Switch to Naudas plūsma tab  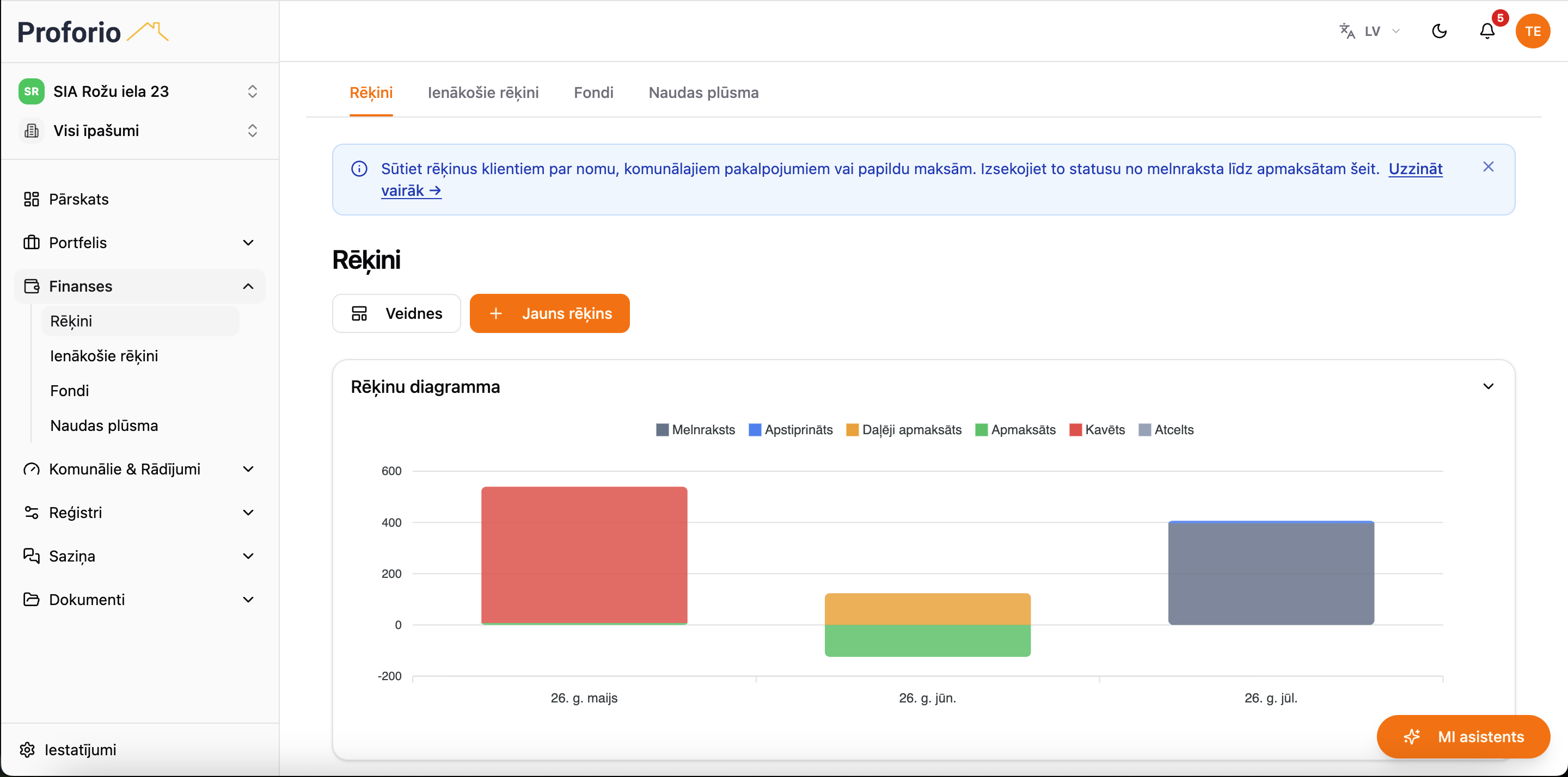click(x=703, y=92)
